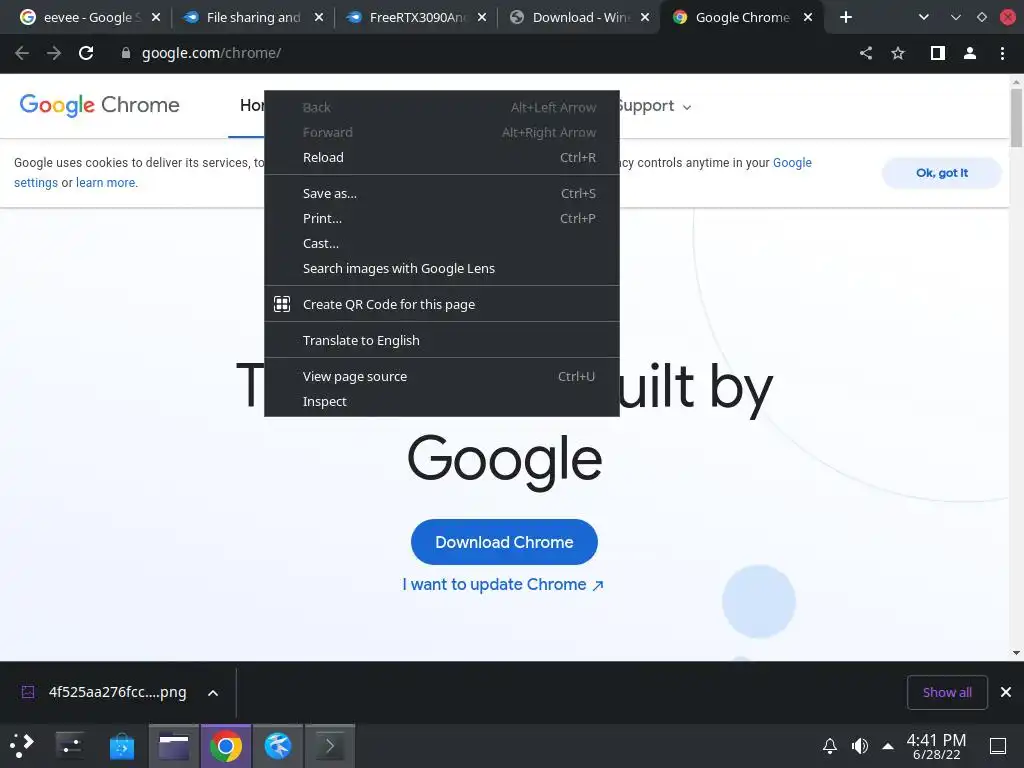Click the browser forward arrow

54,53
